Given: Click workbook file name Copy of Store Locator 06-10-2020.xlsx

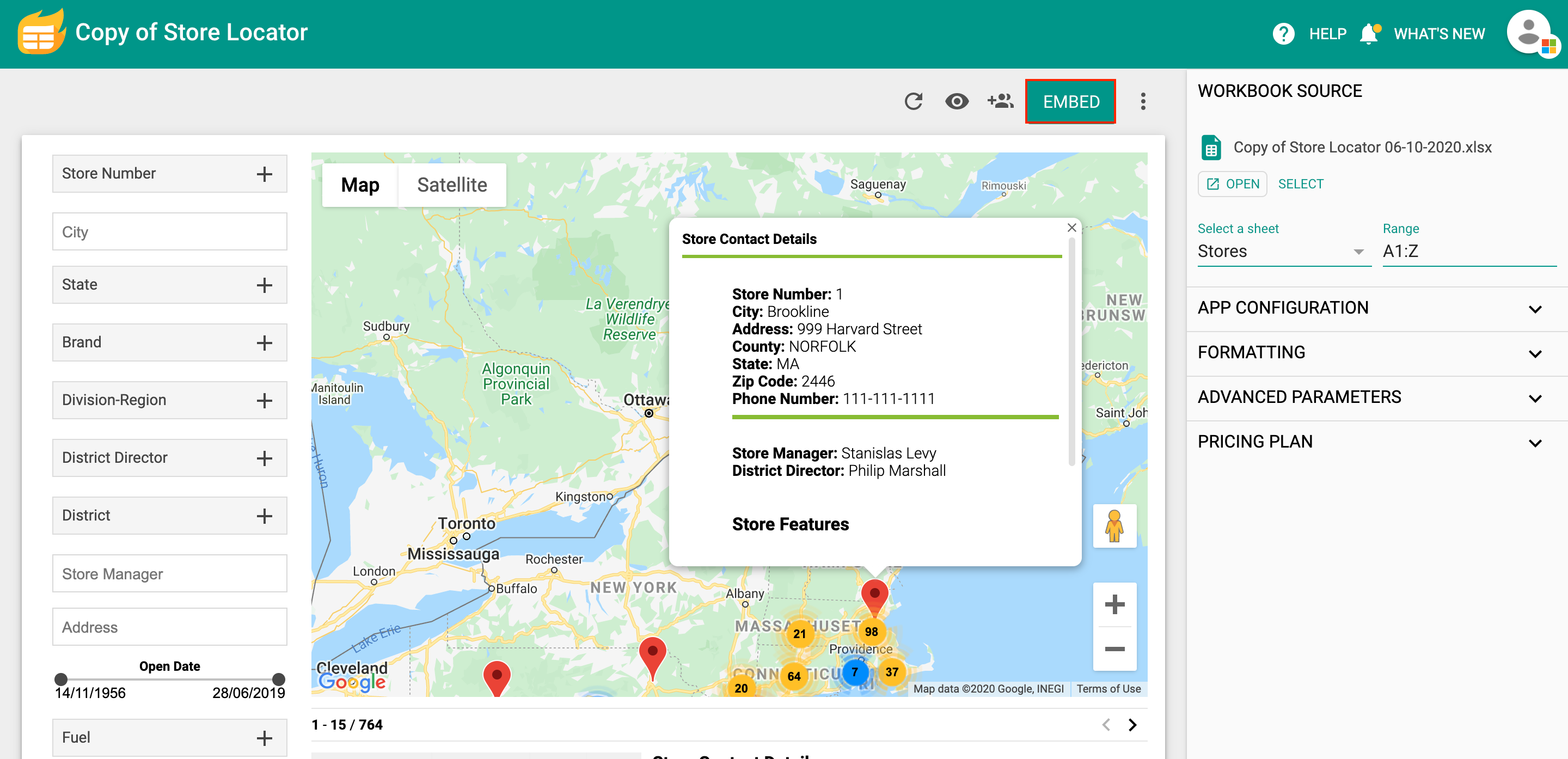Looking at the screenshot, I should [x=1362, y=148].
